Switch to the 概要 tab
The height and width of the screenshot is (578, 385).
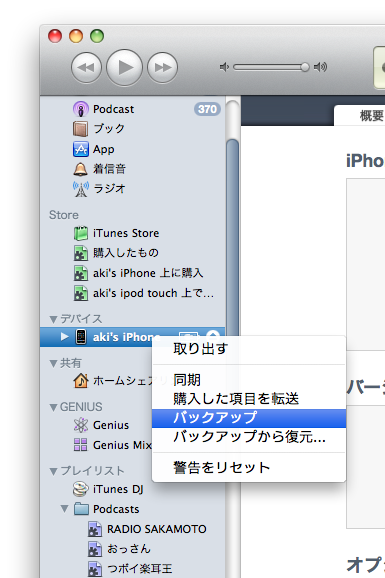(x=371, y=116)
